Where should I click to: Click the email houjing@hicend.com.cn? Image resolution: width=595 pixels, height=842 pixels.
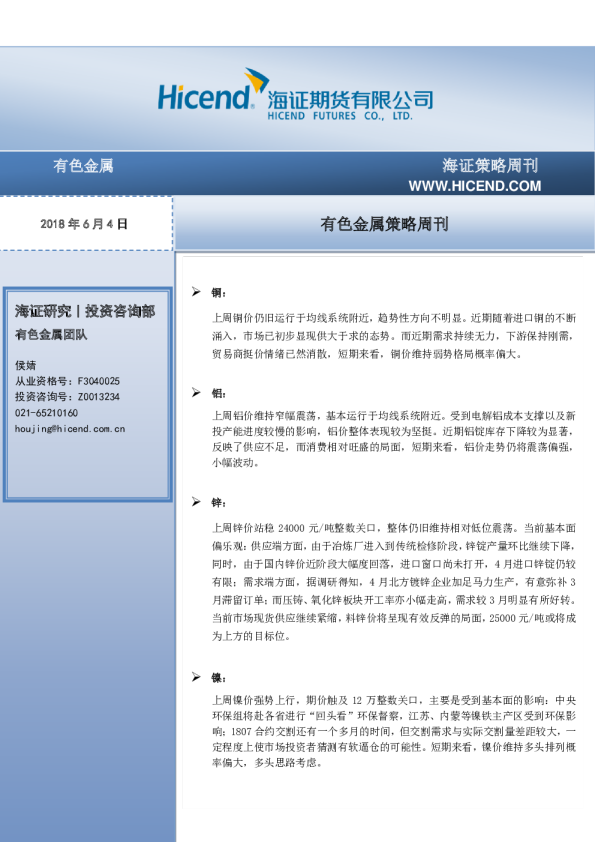pos(70,429)
